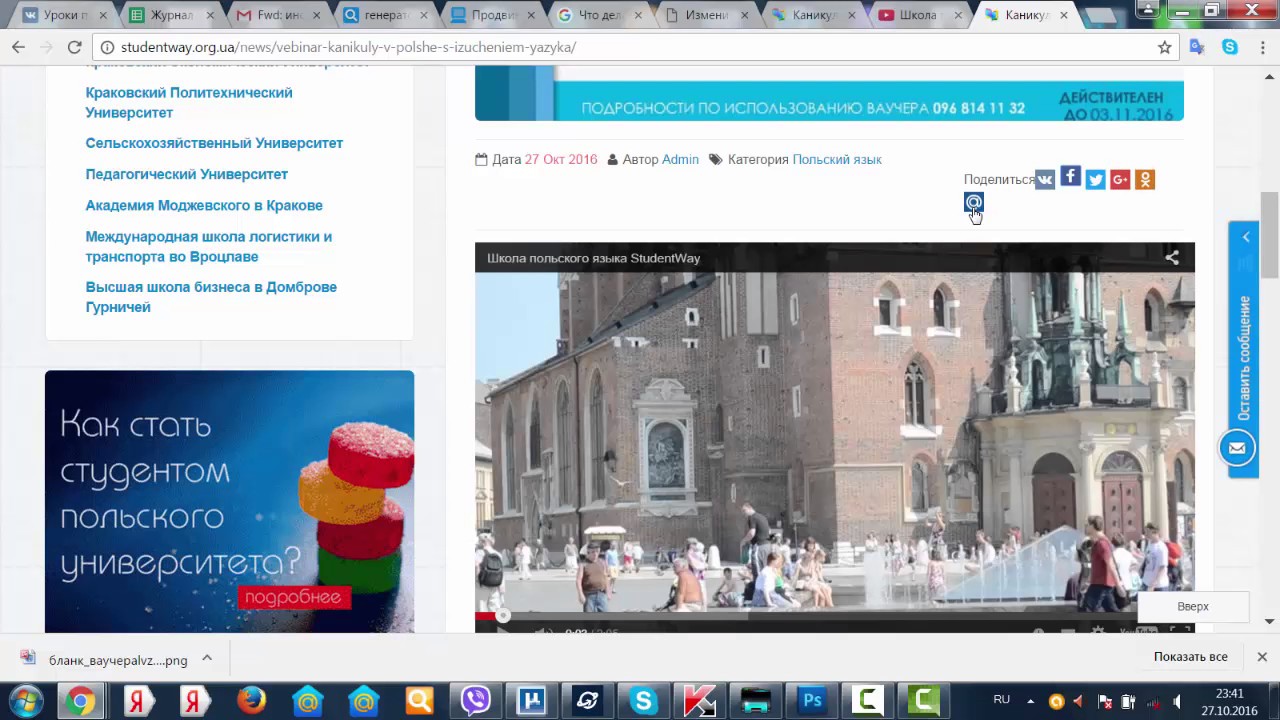This screenshot has height=720, width=1280.
Task: Click Показать все downloads button
Action: [x=1190, y=657]
